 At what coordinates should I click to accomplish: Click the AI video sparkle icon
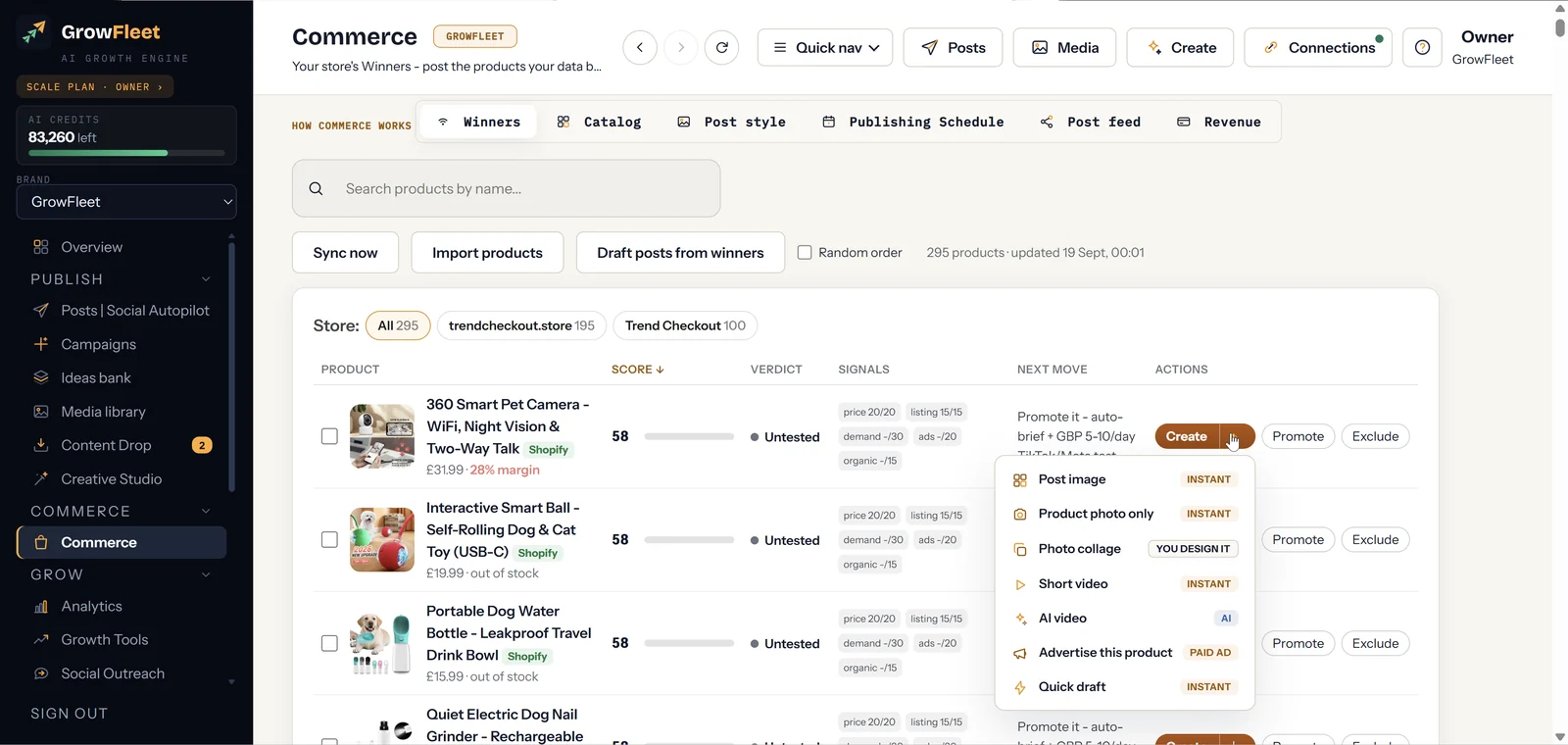(1020, 619)
